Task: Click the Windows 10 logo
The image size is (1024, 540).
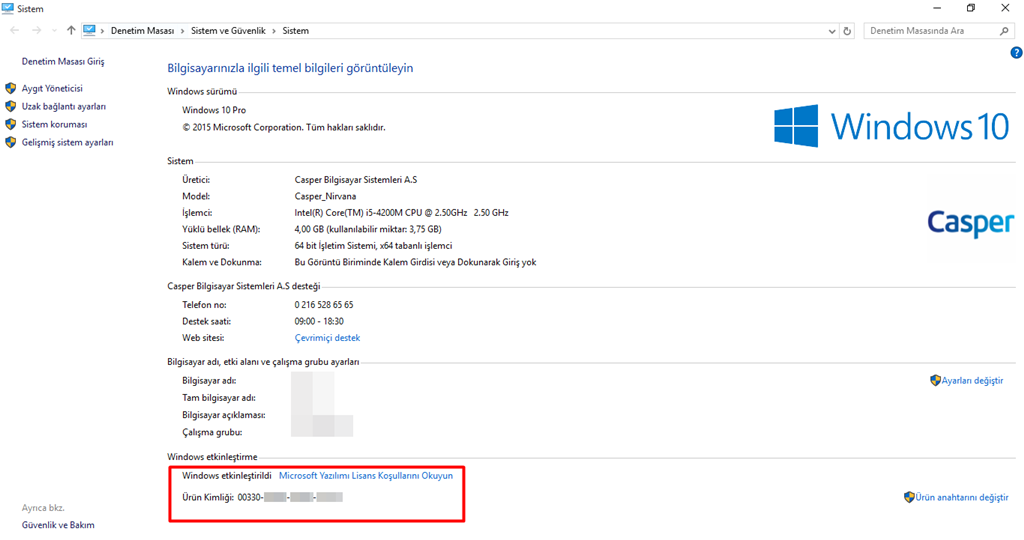Action: pyautogui.click(x=891, y=126)
